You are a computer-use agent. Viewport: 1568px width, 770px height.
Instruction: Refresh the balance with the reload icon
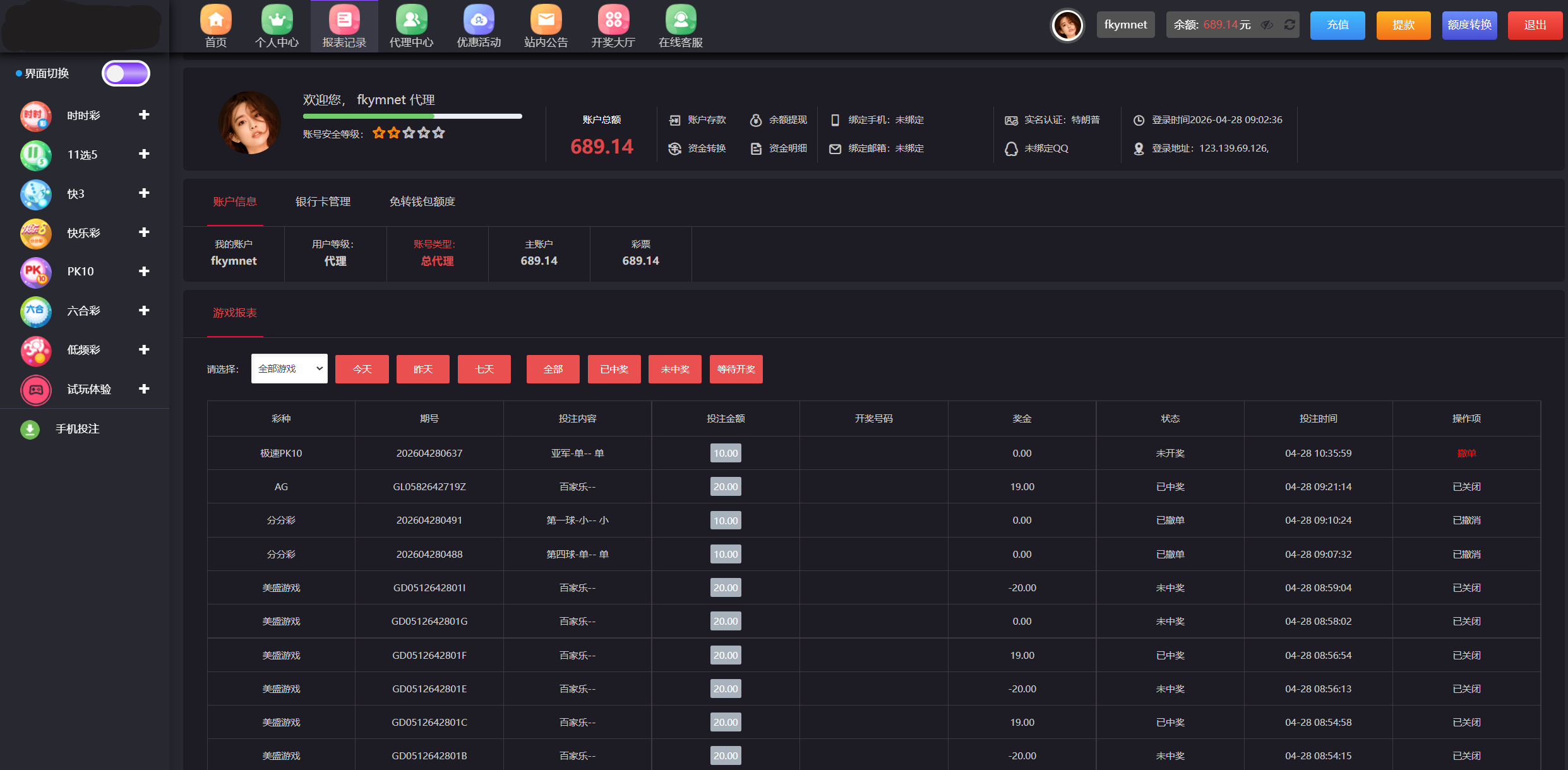pos(1290,25)
